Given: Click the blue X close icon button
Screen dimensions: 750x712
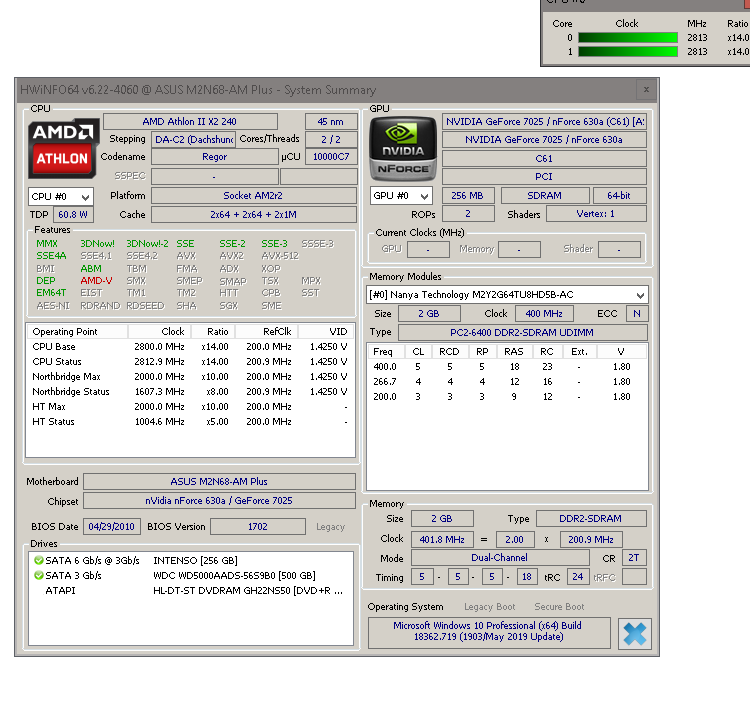Looking at the screenshot, I should coord(634,634).
